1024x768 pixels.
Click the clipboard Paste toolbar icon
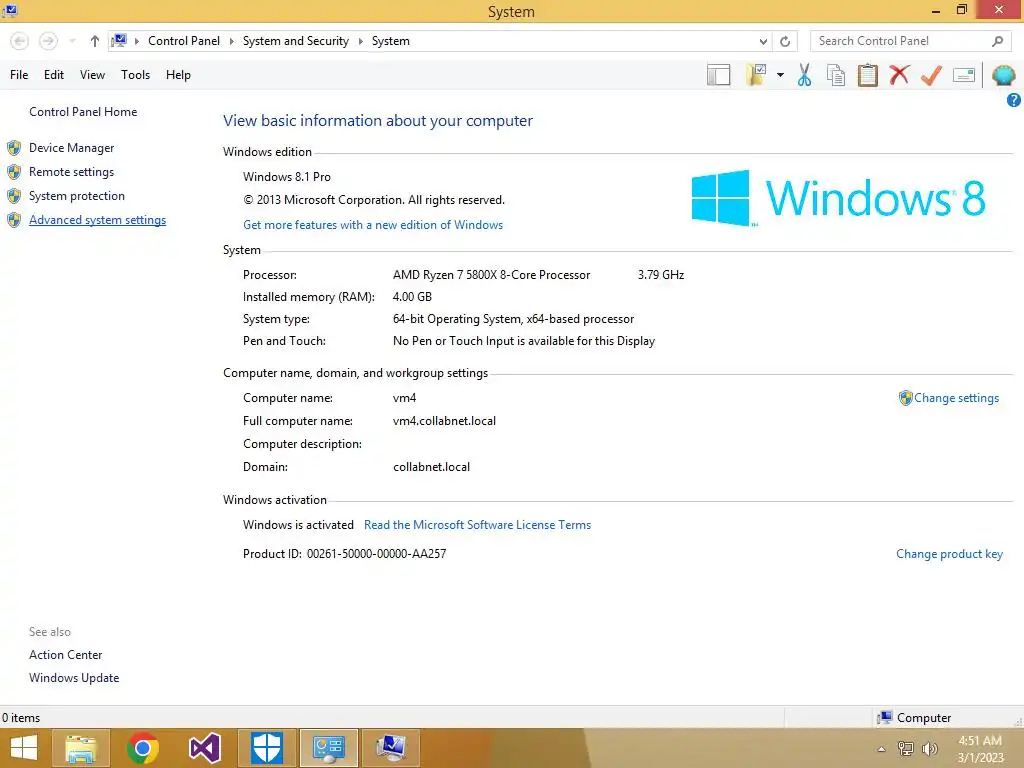(x=867, y=74)
